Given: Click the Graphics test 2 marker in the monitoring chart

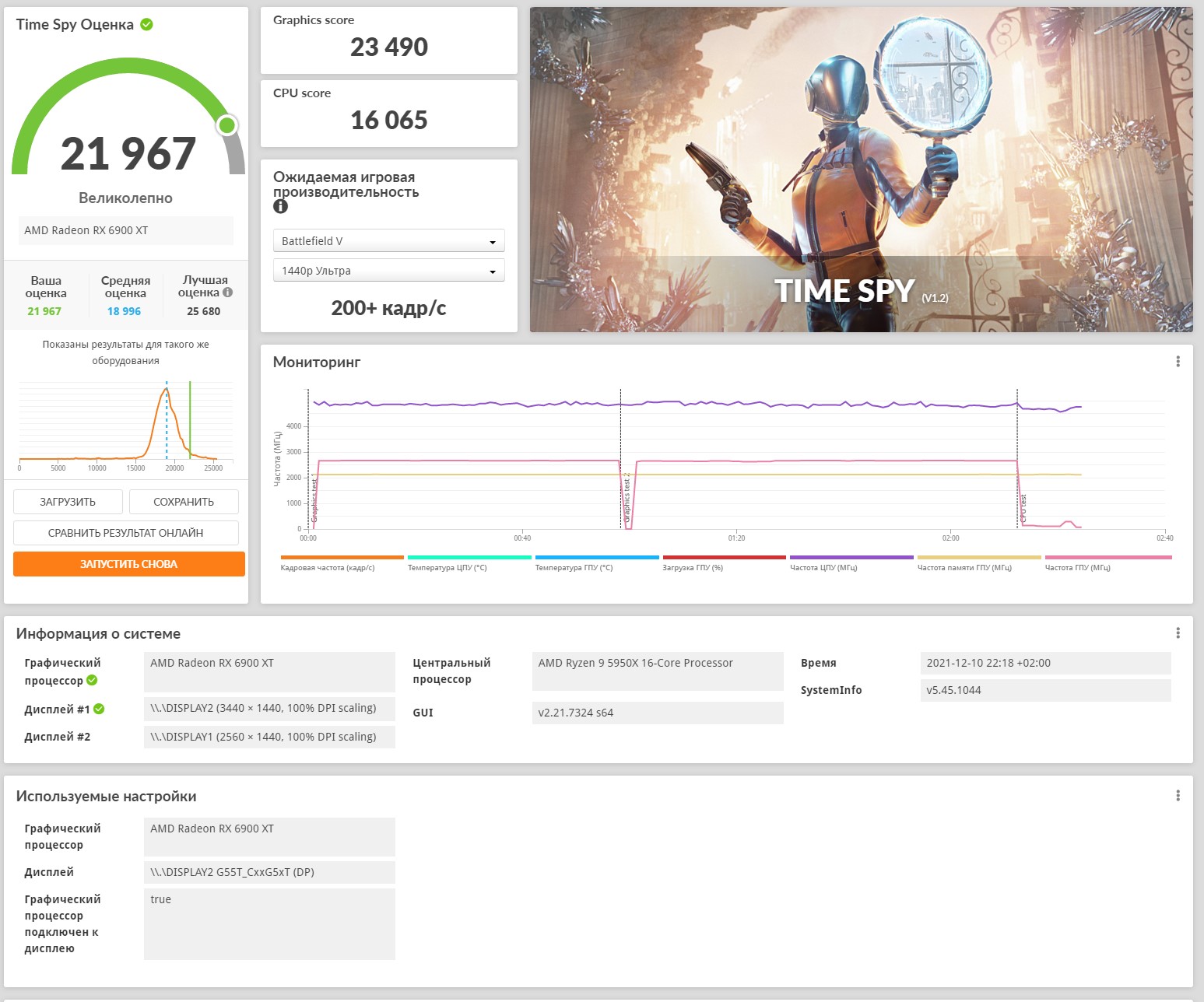Looking at the screenshot, I should 627,498.
